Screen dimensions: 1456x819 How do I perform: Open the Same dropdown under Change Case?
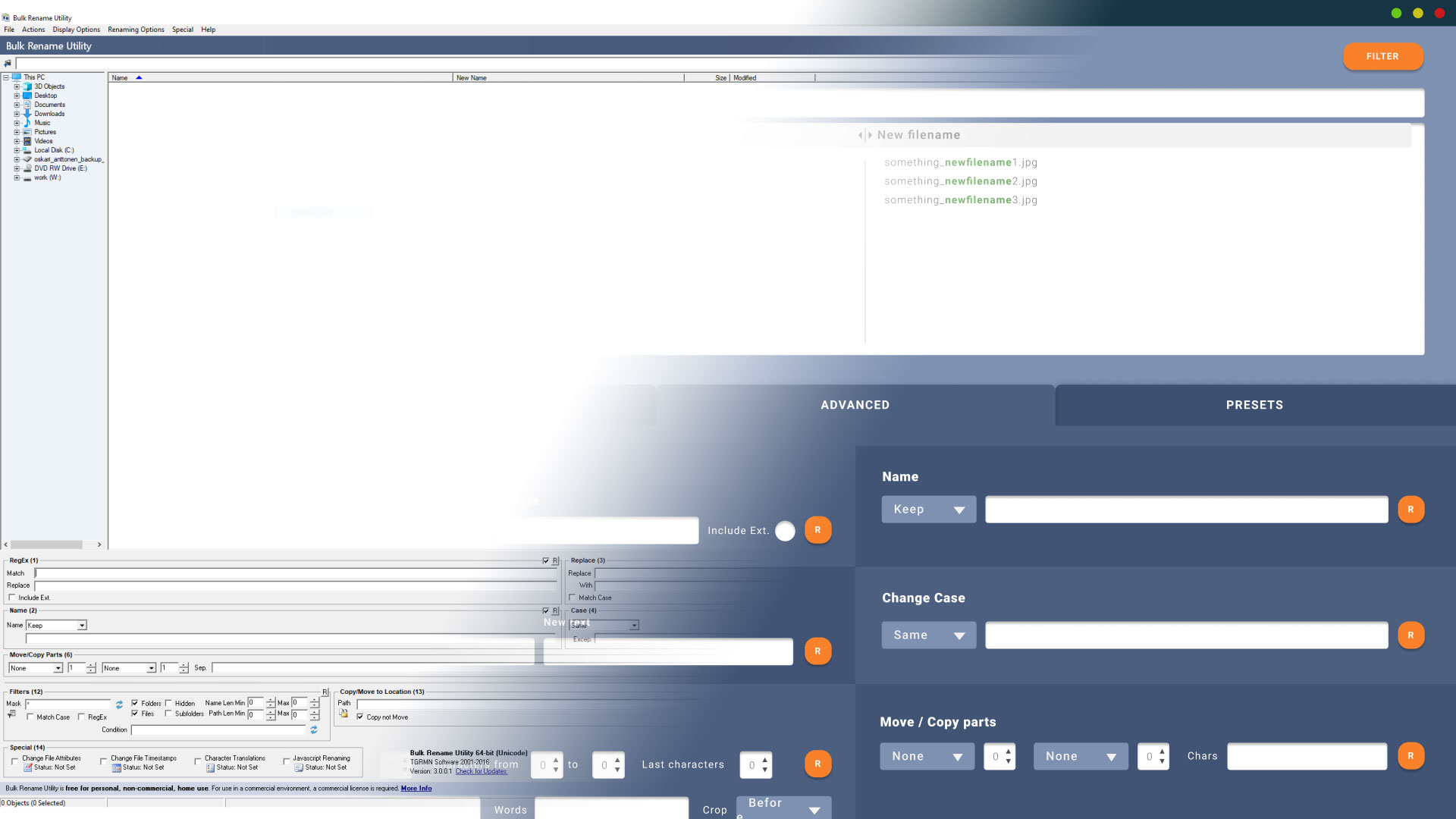[x=928, y=635]
